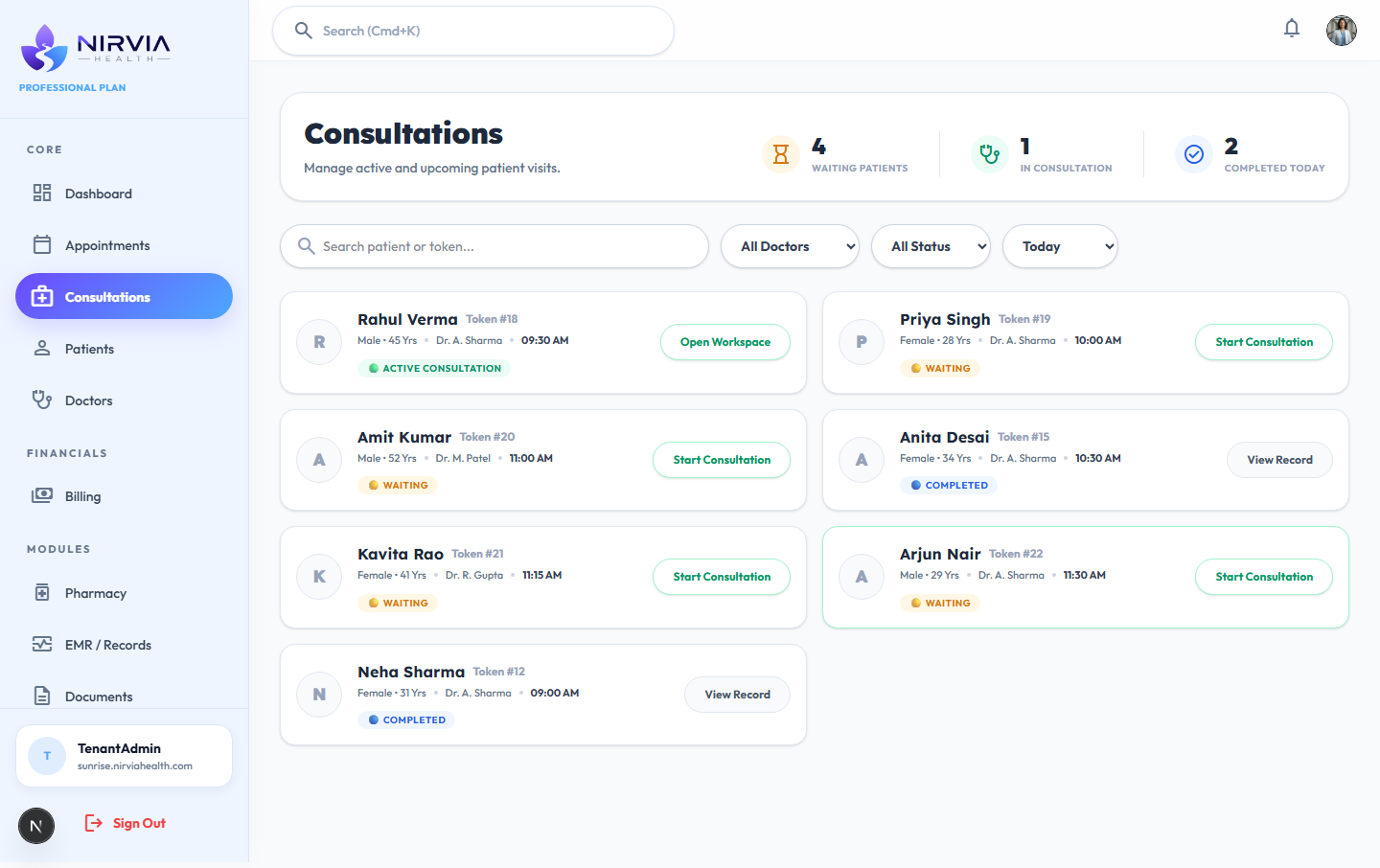Open EMR / Records module
This screenshot has width=1380, height=868.
[125, 645]
